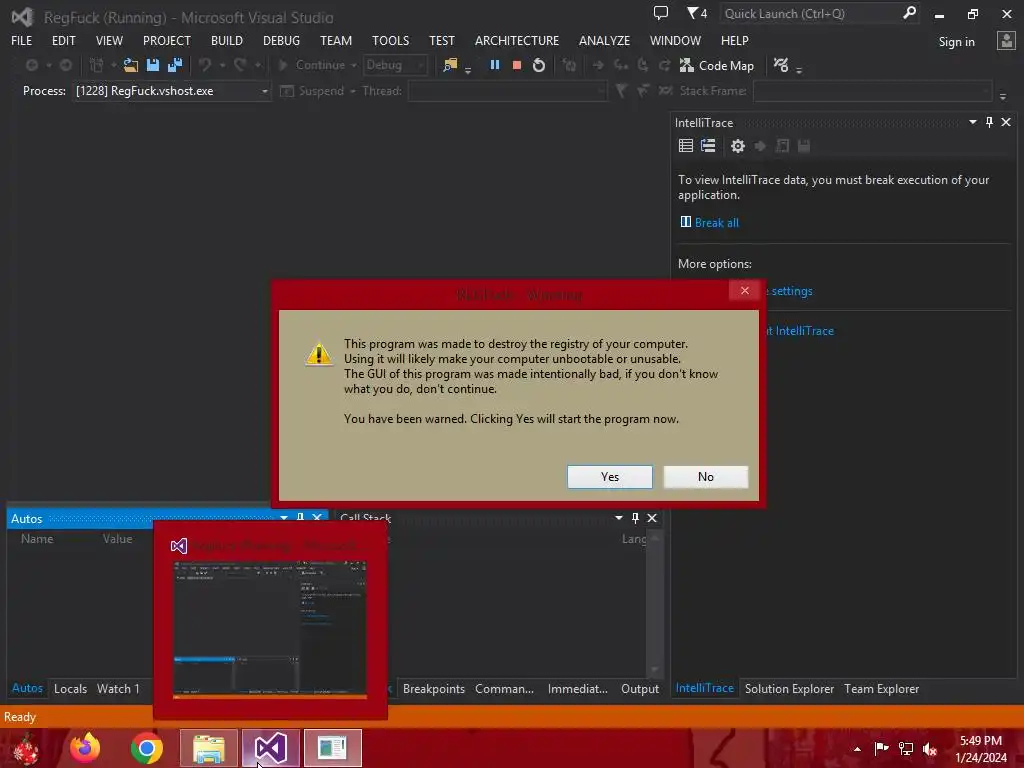Open Chrome from the taskbar
Image resolution: width=1024 pixels, height=768 pixels.
[147, 748]
